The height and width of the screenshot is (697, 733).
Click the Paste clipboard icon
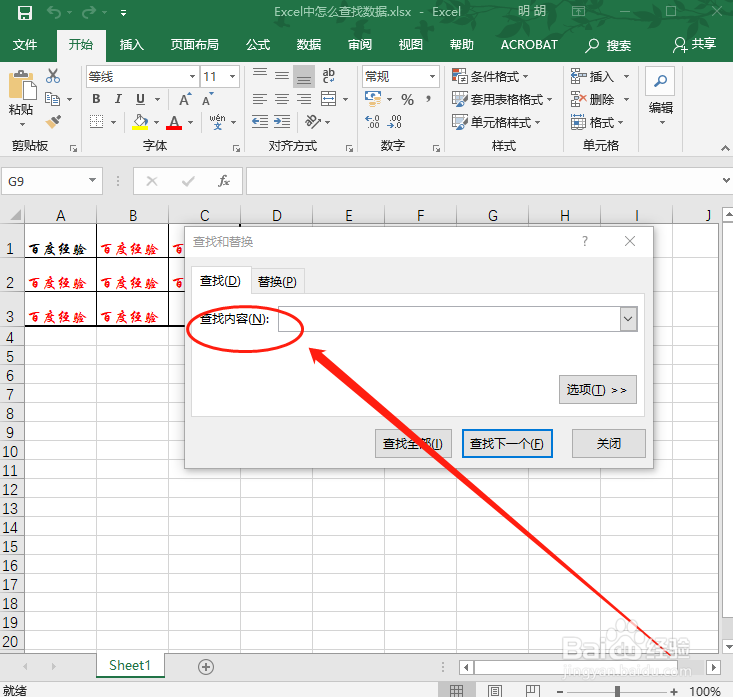coord(21,85)
